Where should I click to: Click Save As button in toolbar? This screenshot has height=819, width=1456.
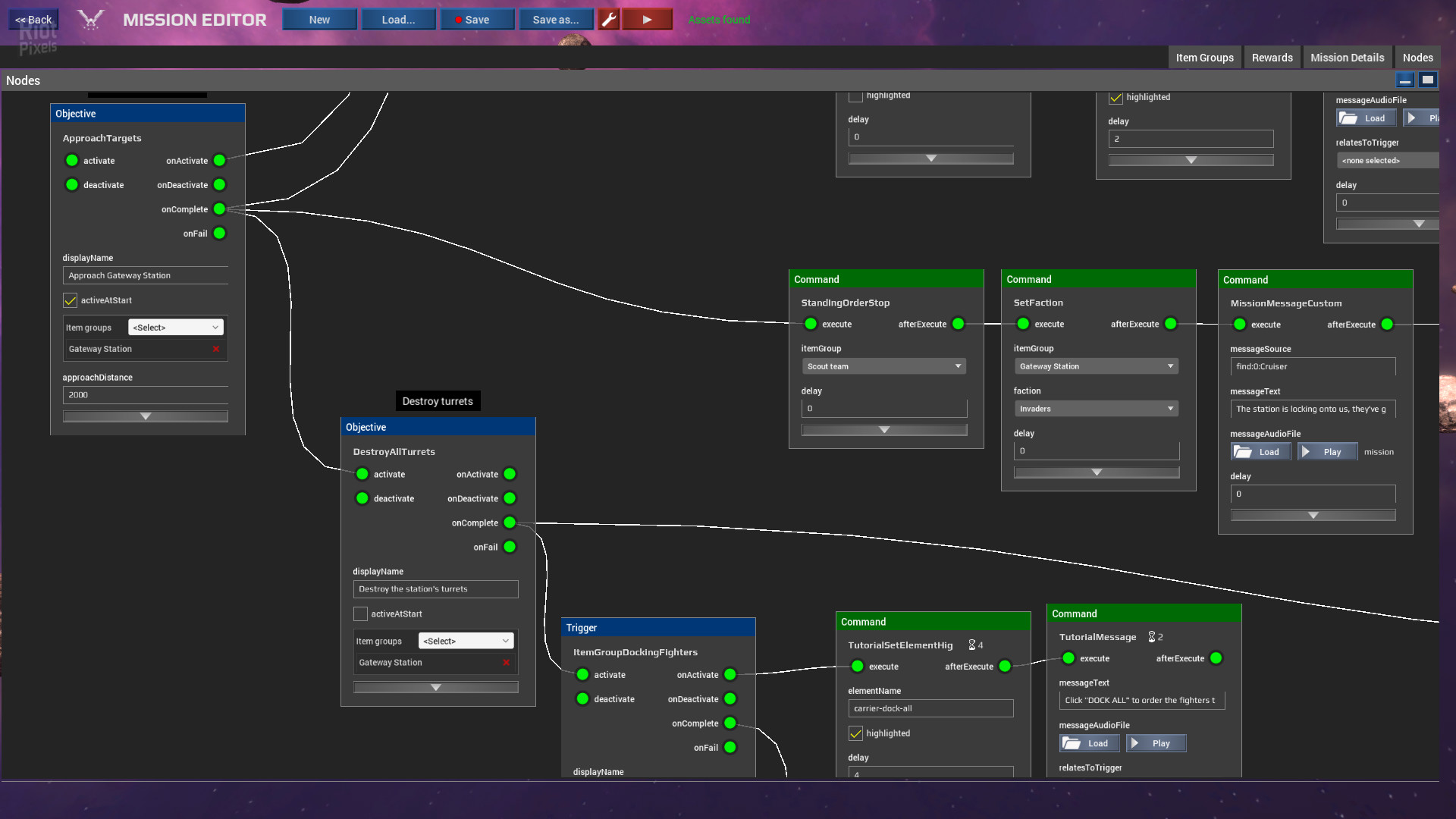click(x=556, y=19)
